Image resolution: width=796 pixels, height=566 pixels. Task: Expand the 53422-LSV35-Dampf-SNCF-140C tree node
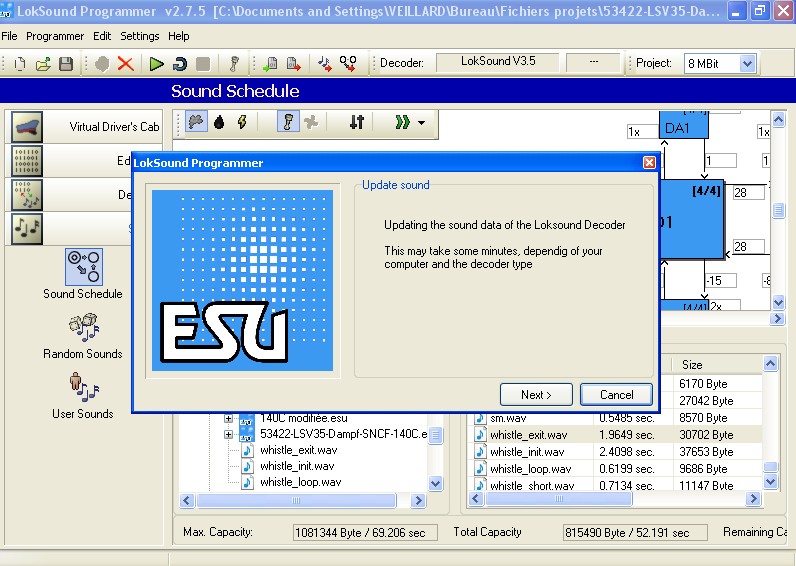228,435
